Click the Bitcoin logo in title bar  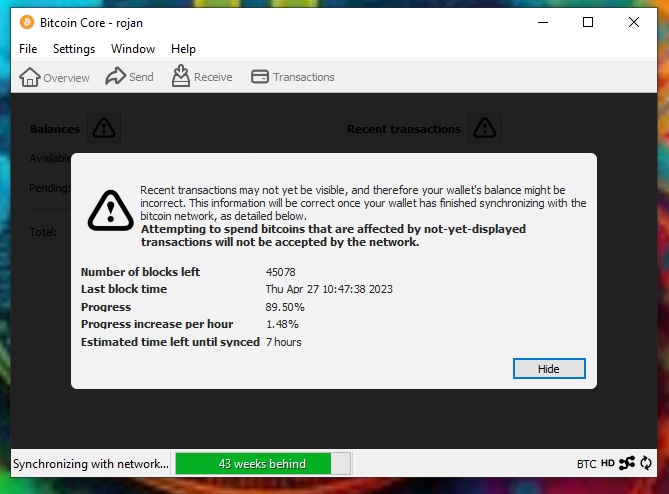coord(27,22)
